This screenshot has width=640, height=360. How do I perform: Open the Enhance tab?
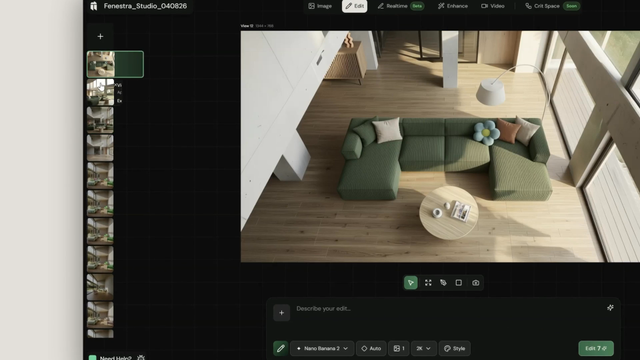pyautogui.click(x=453, y=6)
